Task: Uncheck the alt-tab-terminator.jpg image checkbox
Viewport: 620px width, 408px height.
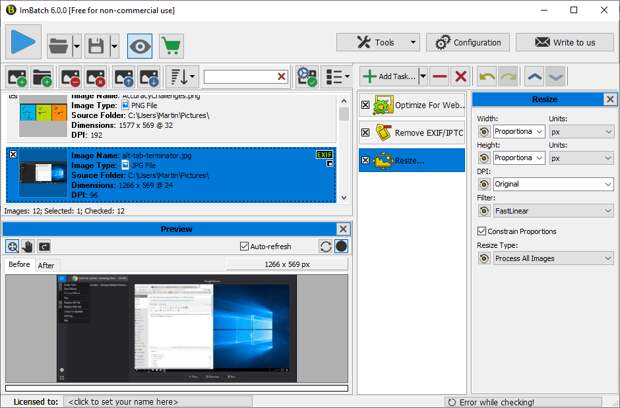Action: [13, 154]
